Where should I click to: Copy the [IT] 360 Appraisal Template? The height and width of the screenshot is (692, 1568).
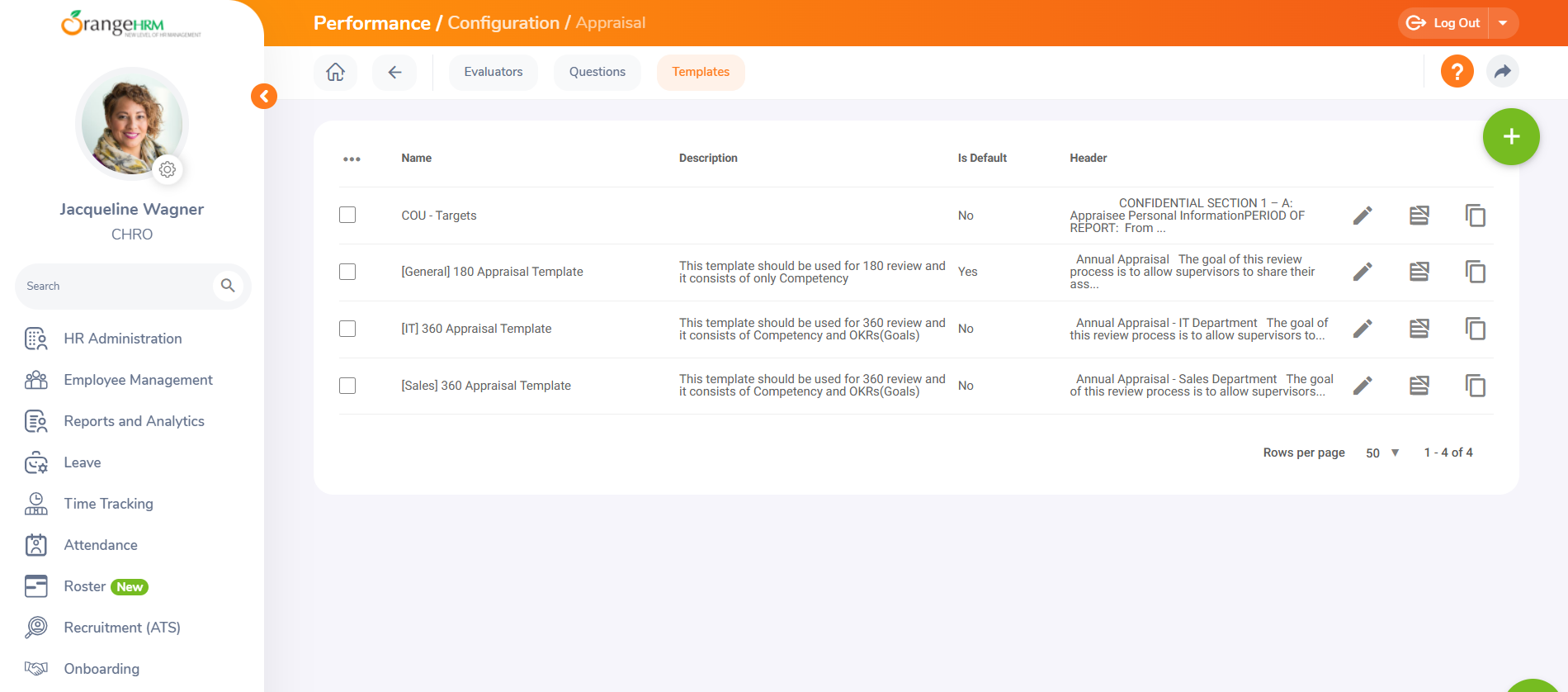click(1475, 329)
